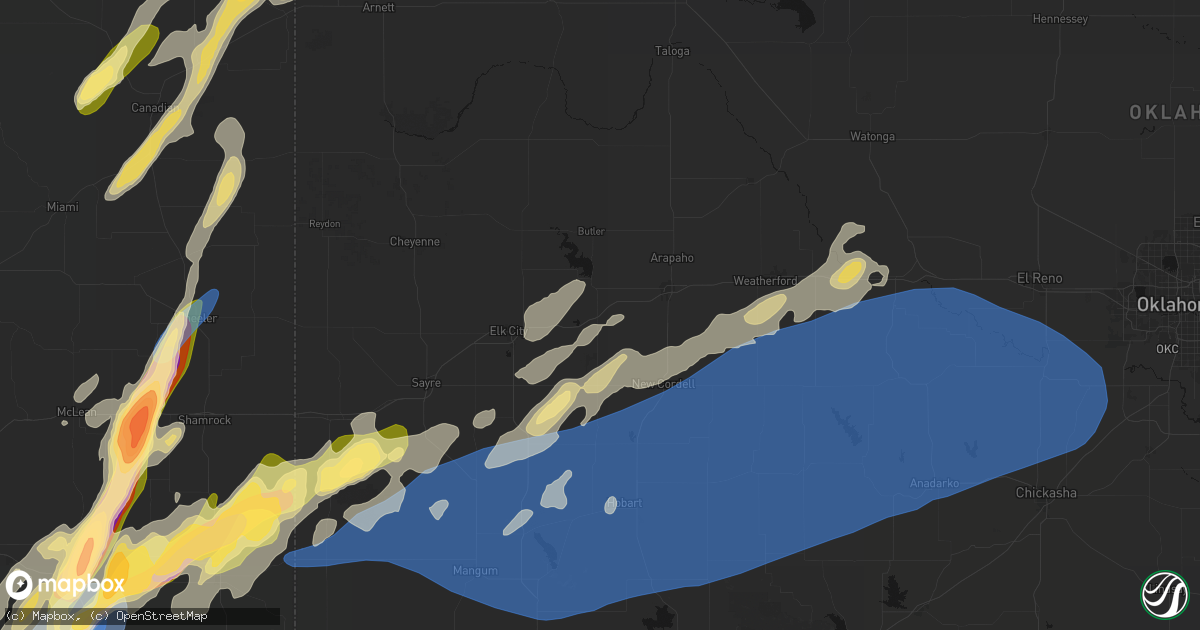Select the OKC airport label
The width and height of the screenshot is (1200, 630).
1166,350
